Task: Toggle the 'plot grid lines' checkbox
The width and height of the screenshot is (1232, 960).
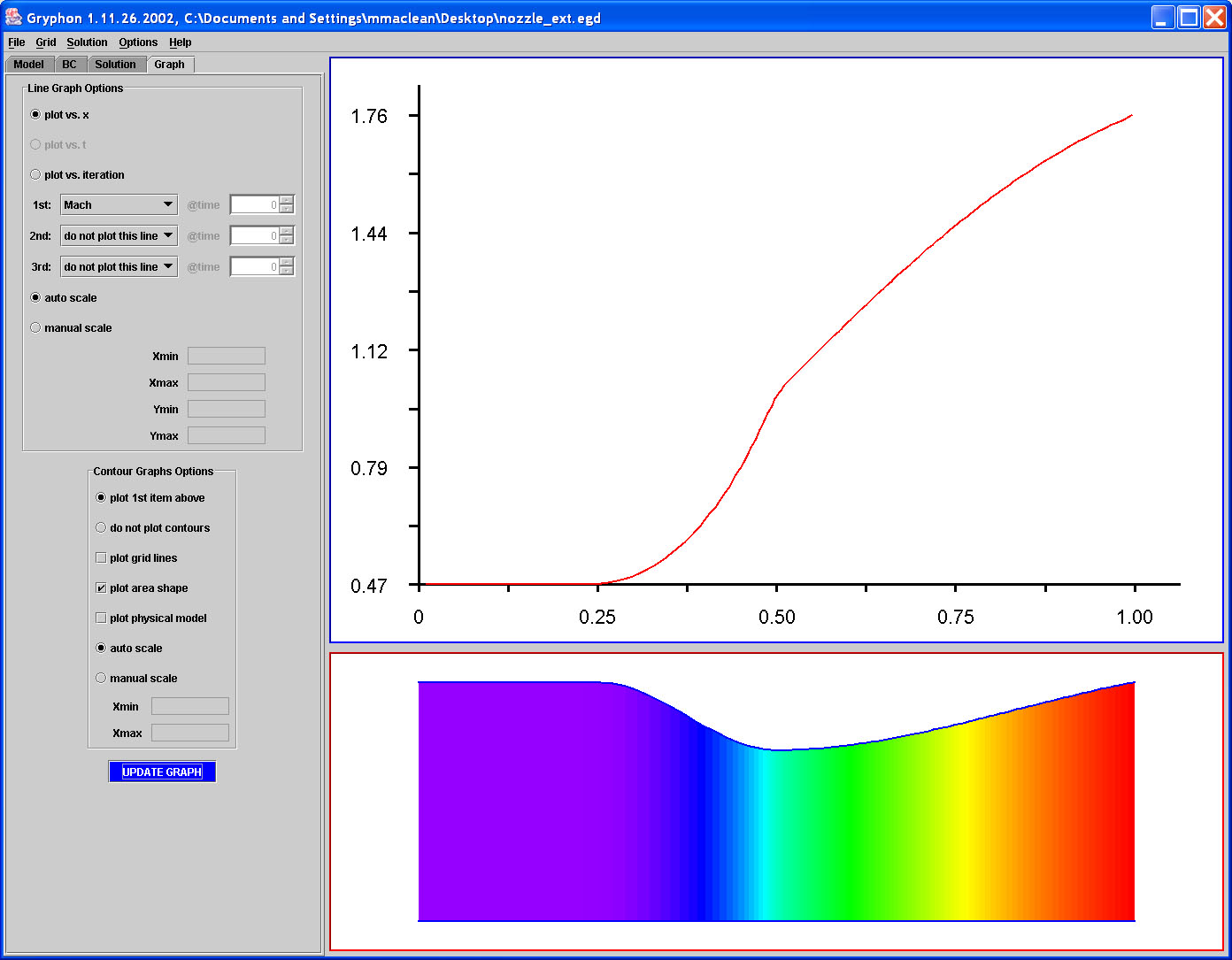Action: [101, 558]
